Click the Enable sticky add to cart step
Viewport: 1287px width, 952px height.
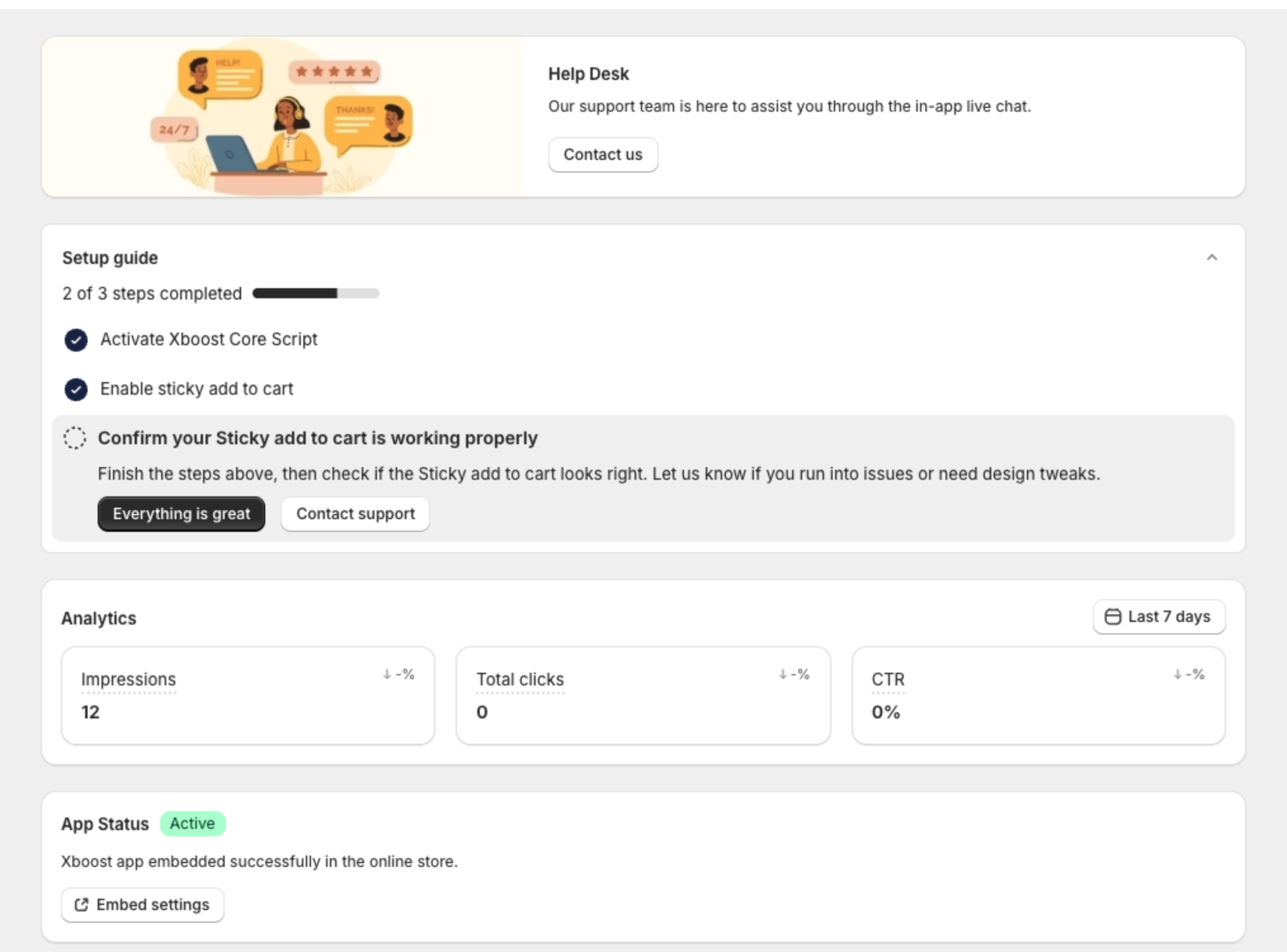tap(197, 389)
